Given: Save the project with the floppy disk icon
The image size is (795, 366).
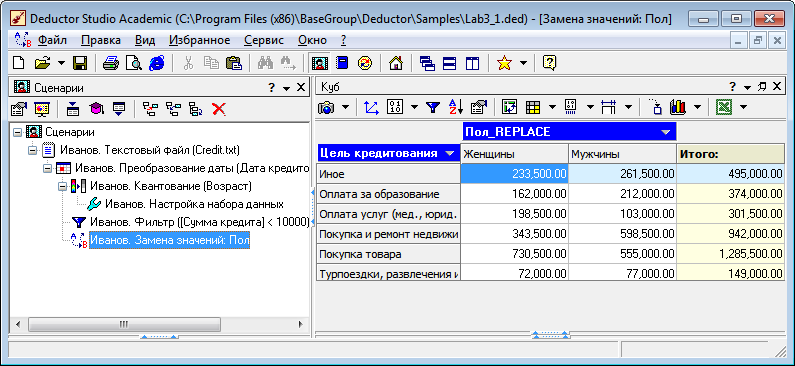Looking at the screenshot, I should [x=80, y=63].
